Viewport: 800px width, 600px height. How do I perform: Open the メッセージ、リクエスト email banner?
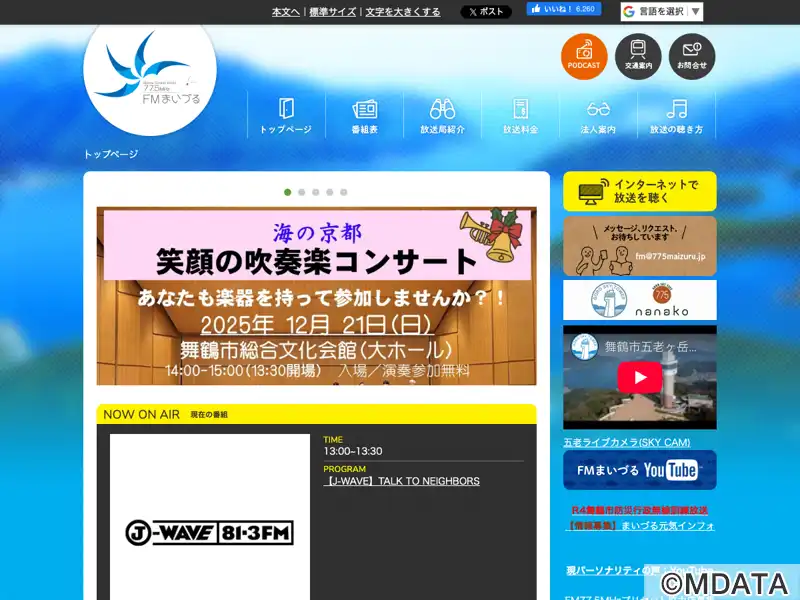(x=640, y=246)
